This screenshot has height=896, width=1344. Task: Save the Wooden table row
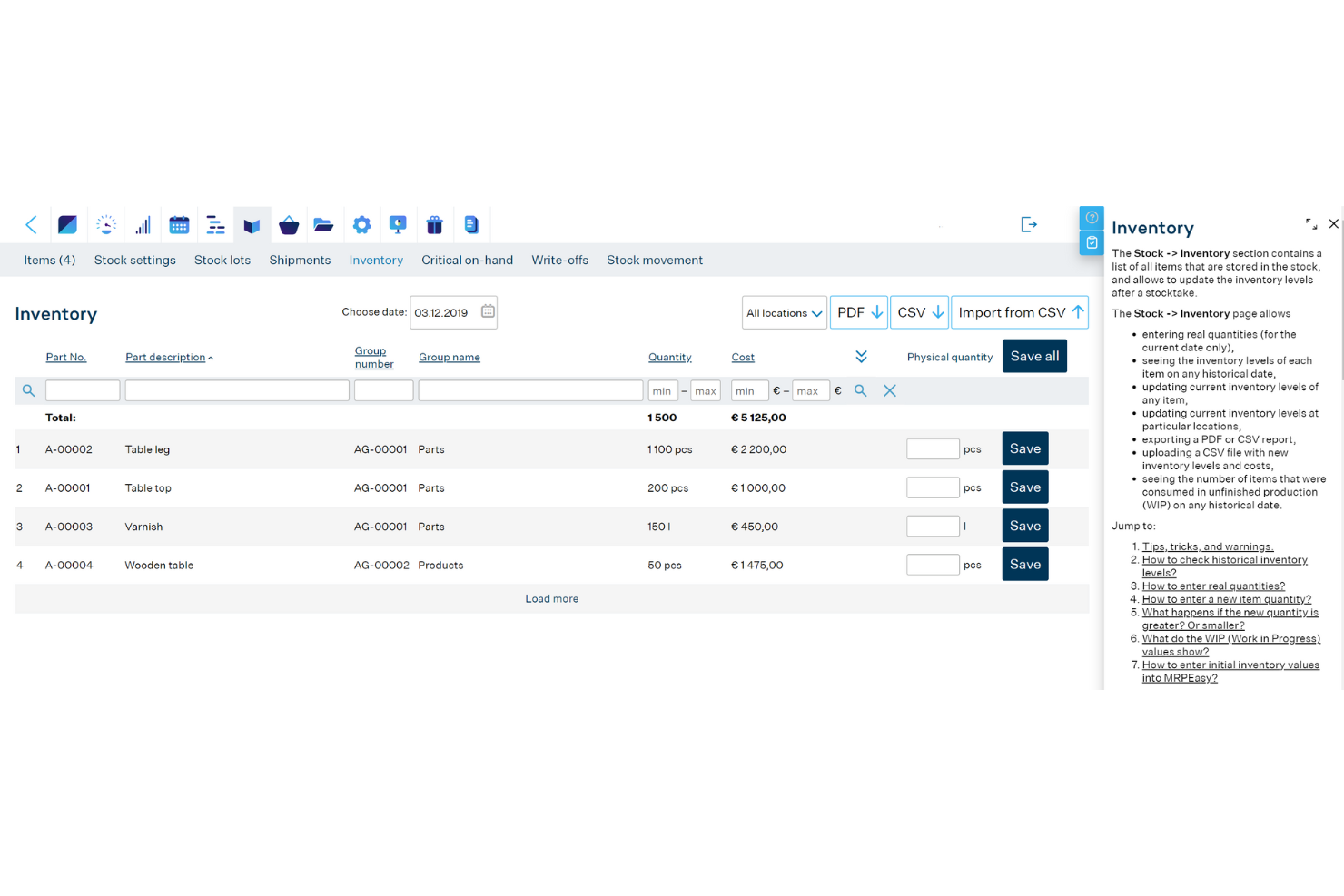[x=1025, y=565]
